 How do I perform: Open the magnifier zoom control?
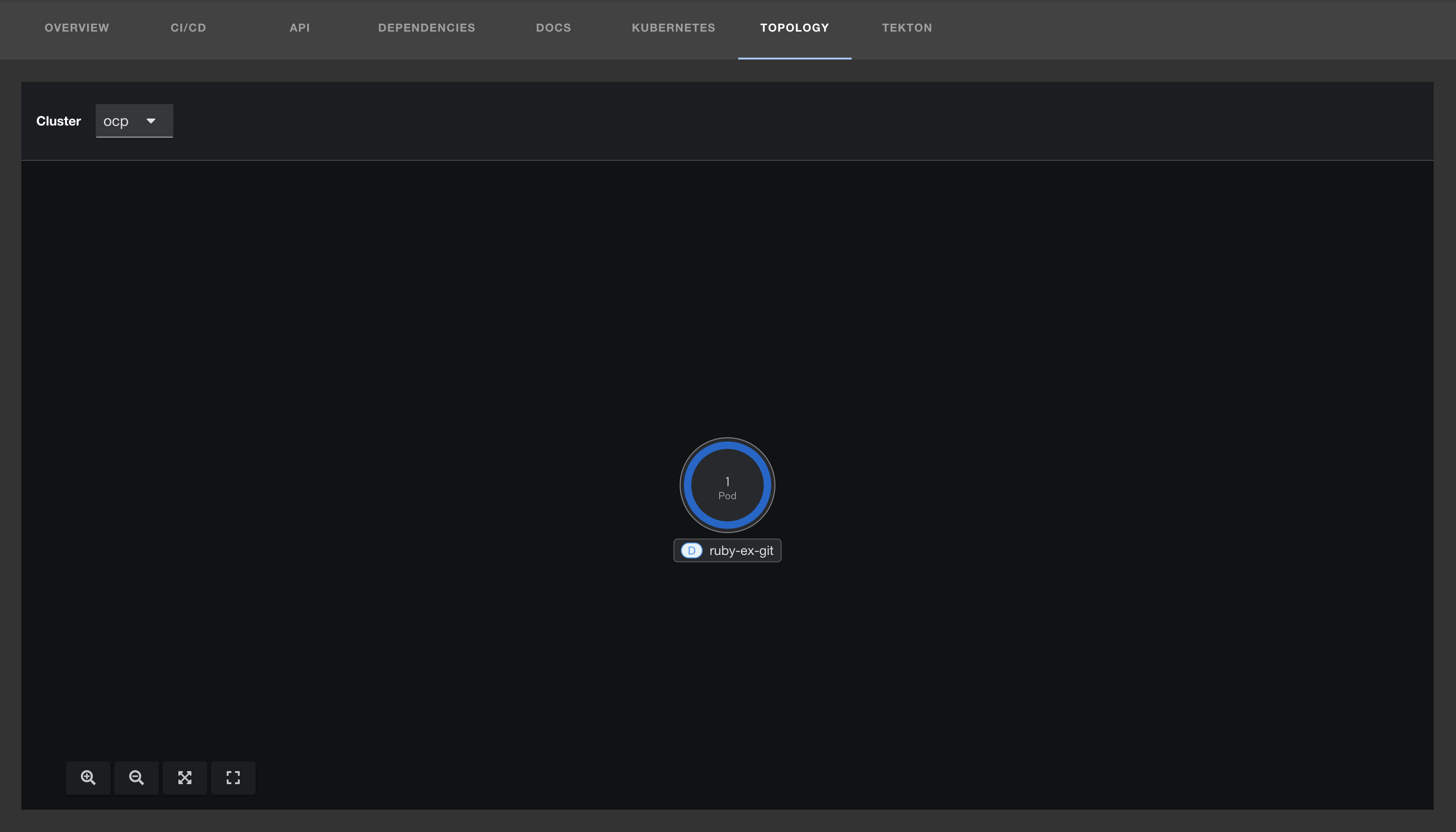pos(88,777)
